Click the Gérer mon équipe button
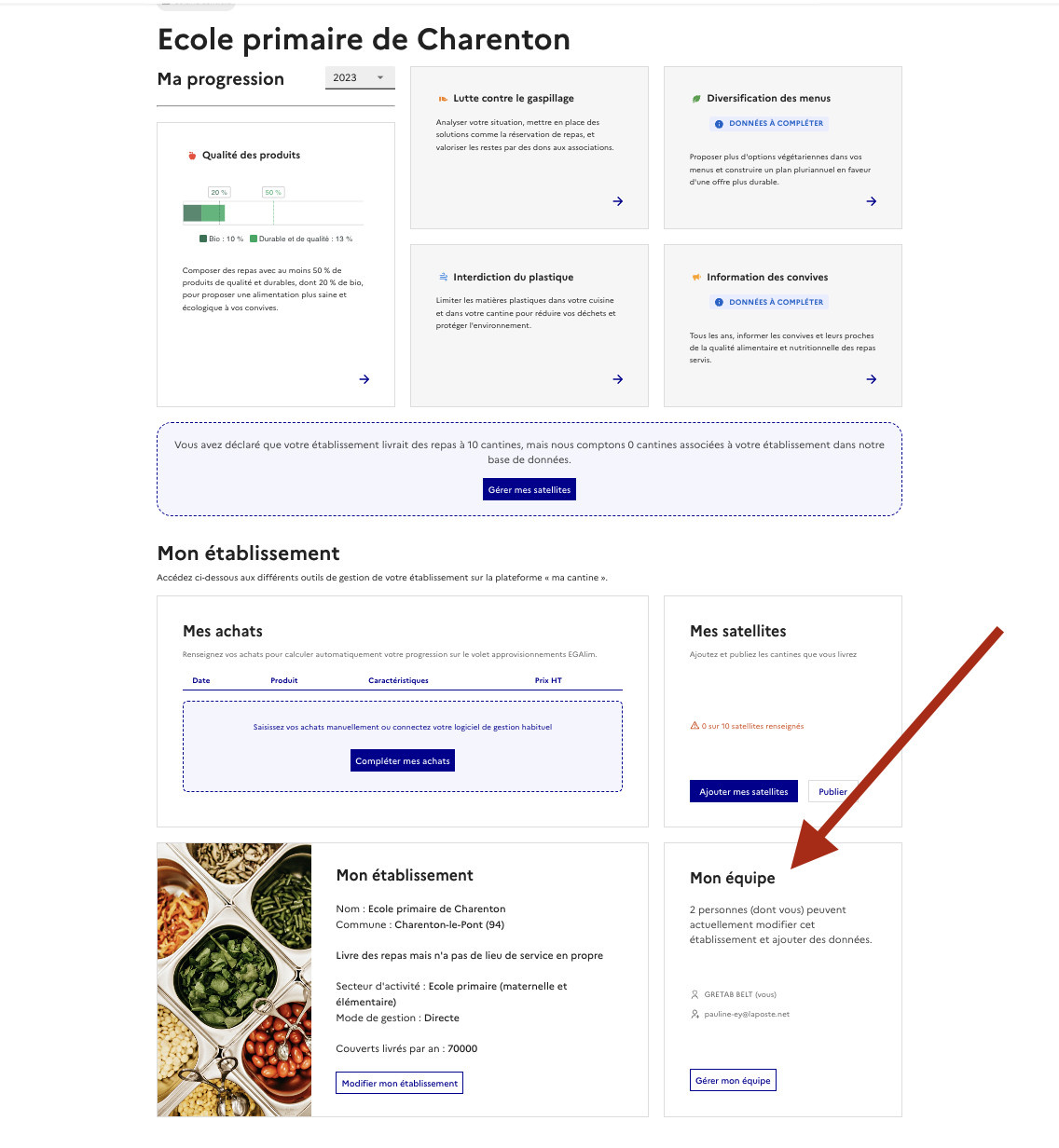The width and height of the screenshot is (1059, 1148). click(x=733, y=1080)
